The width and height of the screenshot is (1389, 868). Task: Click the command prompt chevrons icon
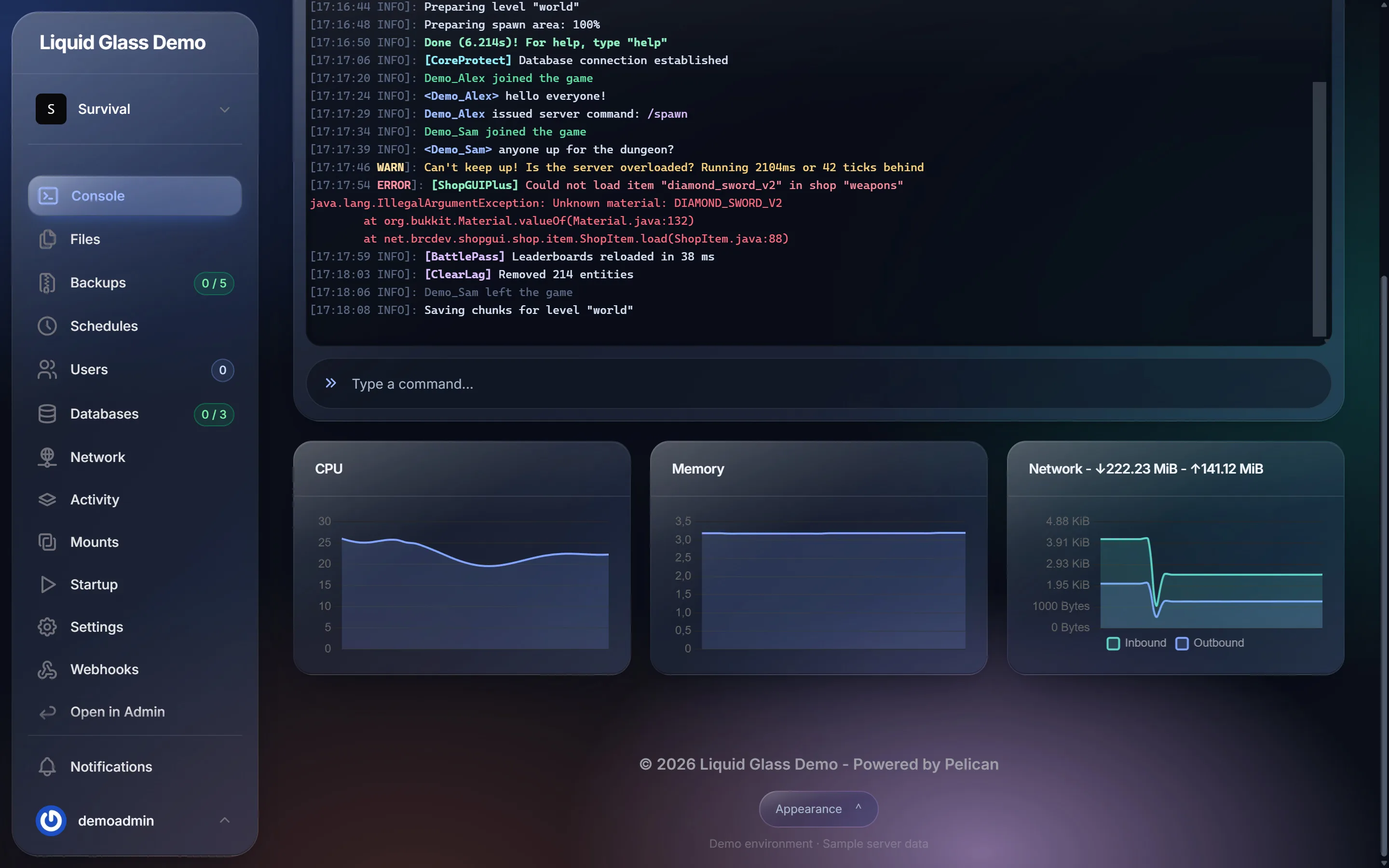(330, 383)
